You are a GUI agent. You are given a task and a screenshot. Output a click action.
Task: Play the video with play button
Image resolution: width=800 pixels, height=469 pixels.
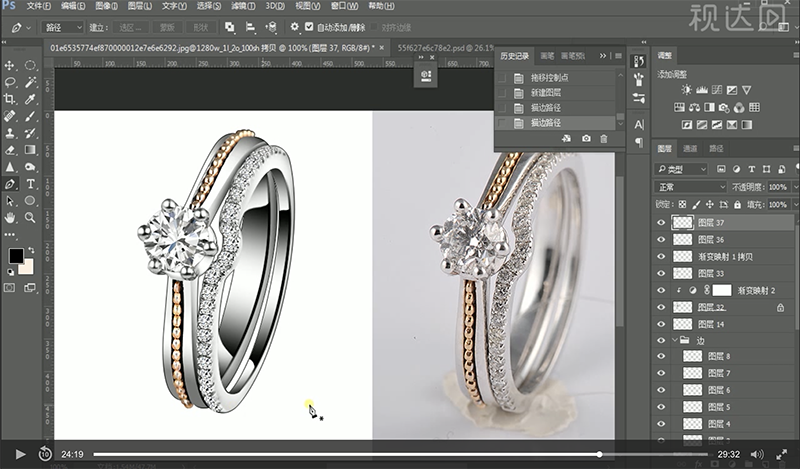pos(20,454)
